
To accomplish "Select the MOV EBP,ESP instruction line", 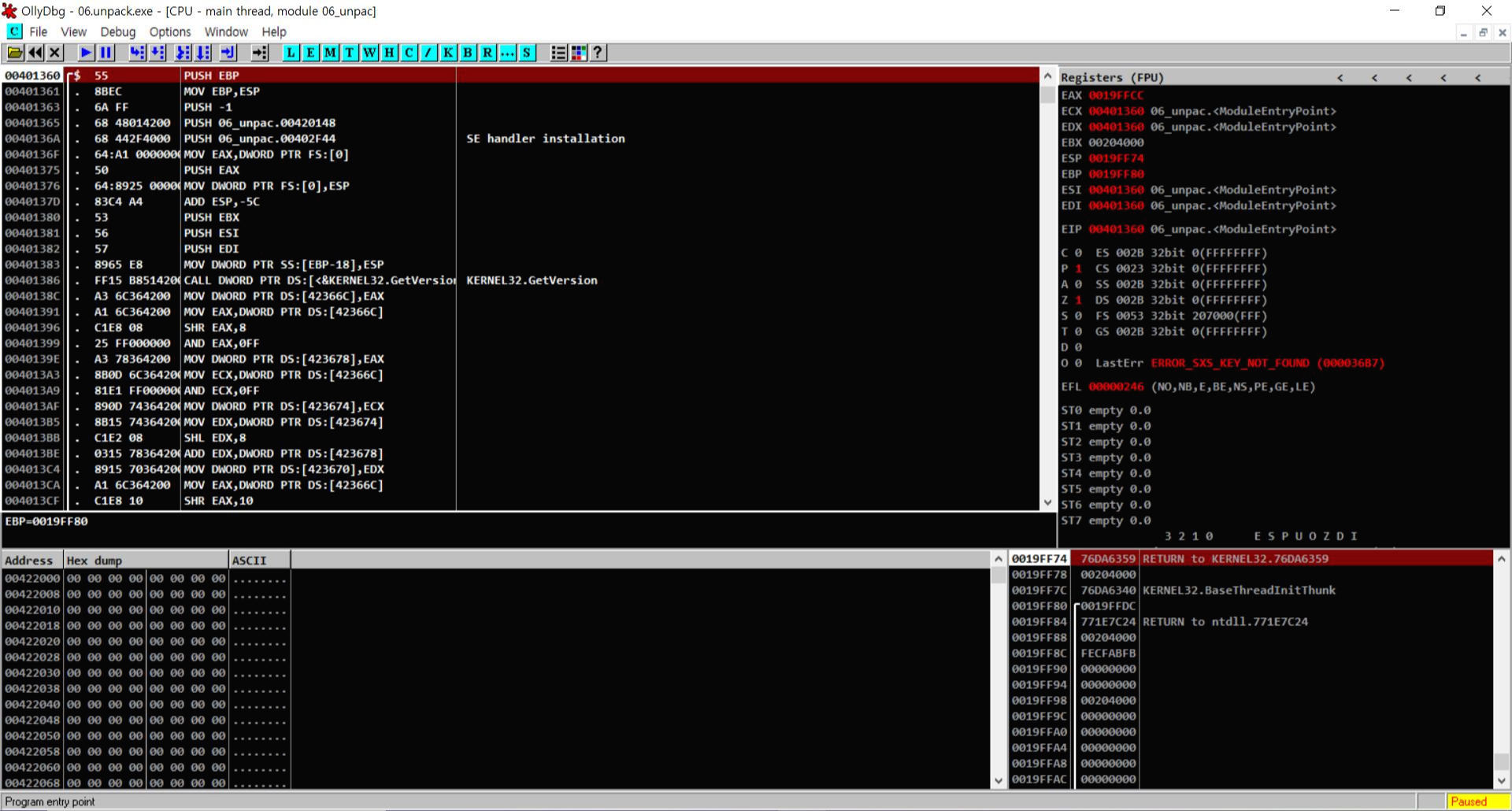I will (521, 91).
